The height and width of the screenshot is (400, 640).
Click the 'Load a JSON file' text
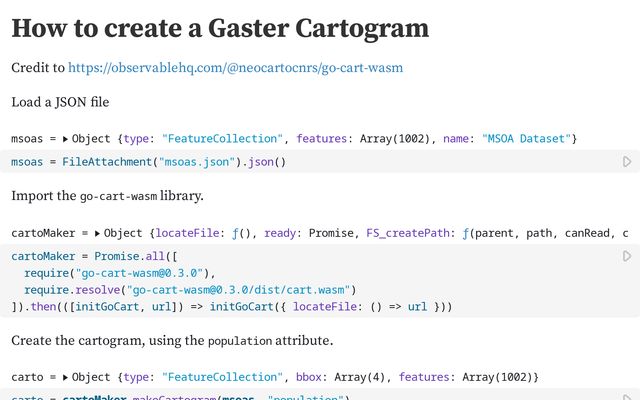click(x=60, y=102)
